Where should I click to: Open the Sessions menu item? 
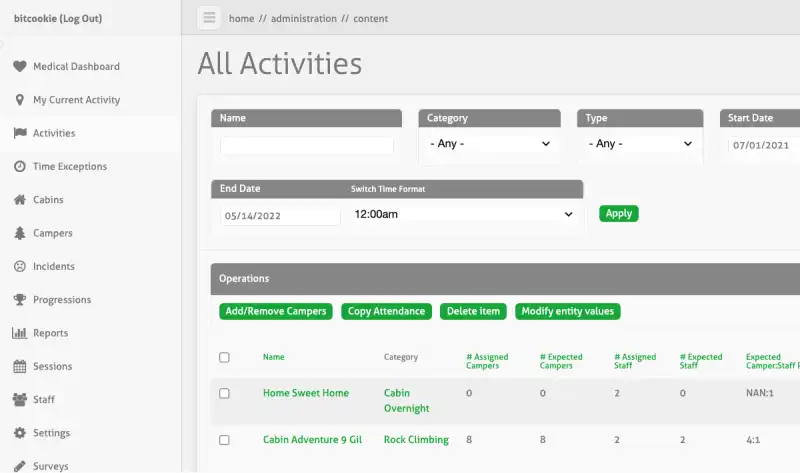[53, 366]
